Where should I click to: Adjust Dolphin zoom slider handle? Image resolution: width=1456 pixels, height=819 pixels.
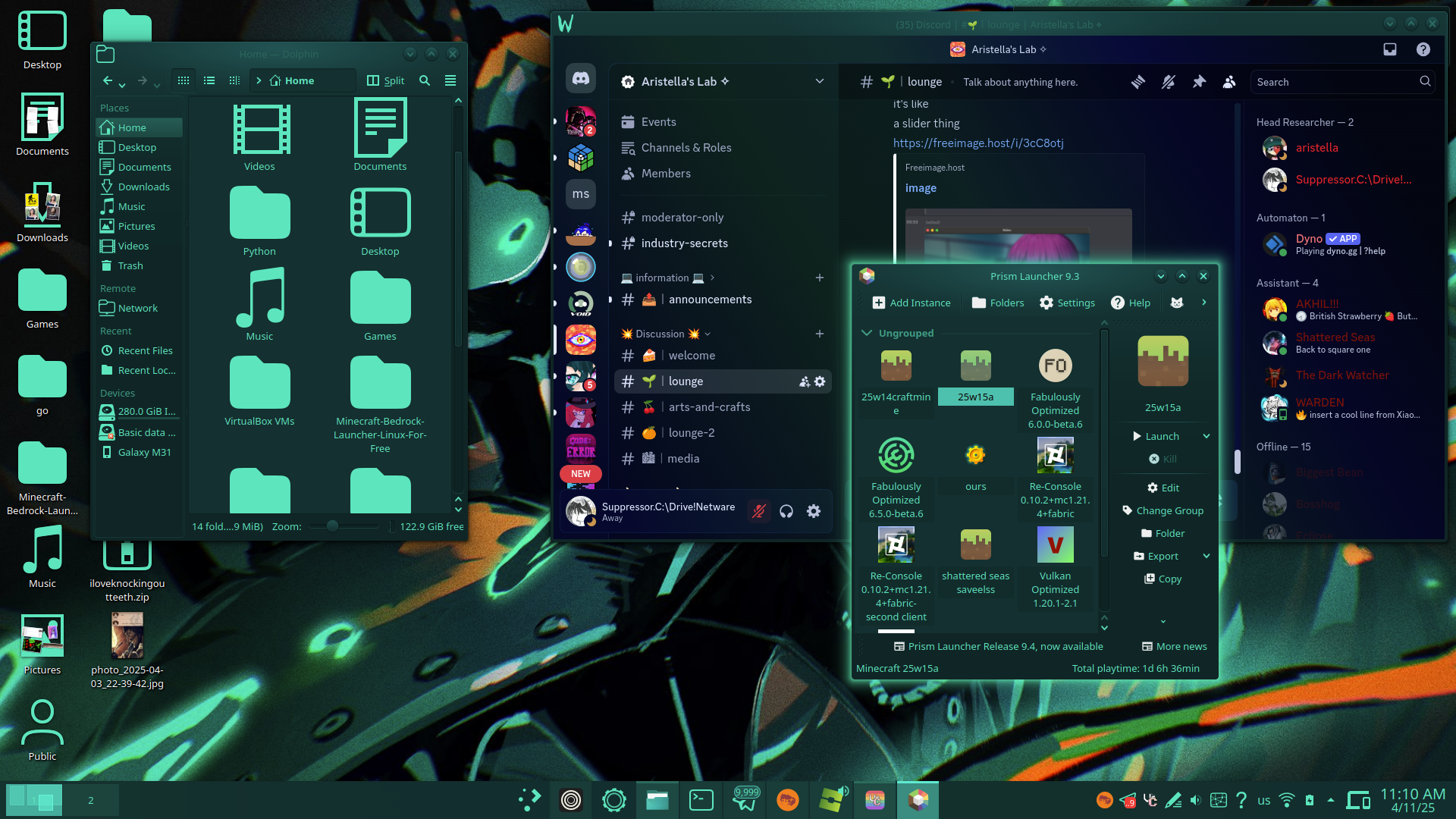pyautogui.click(x=332, y=526)
